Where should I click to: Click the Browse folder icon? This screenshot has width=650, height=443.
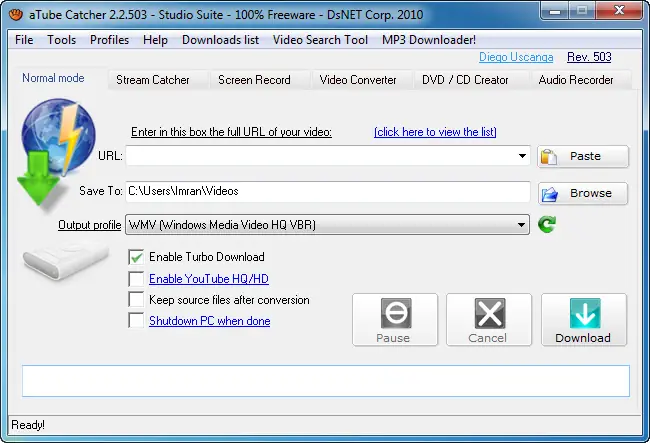click(x=550, y=194)
